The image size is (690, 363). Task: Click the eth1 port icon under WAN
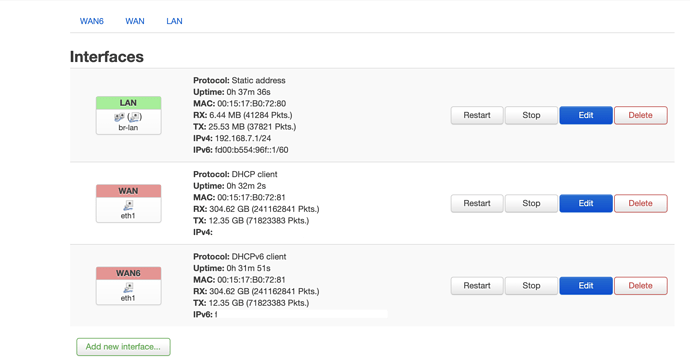click(x=128, y=205)
